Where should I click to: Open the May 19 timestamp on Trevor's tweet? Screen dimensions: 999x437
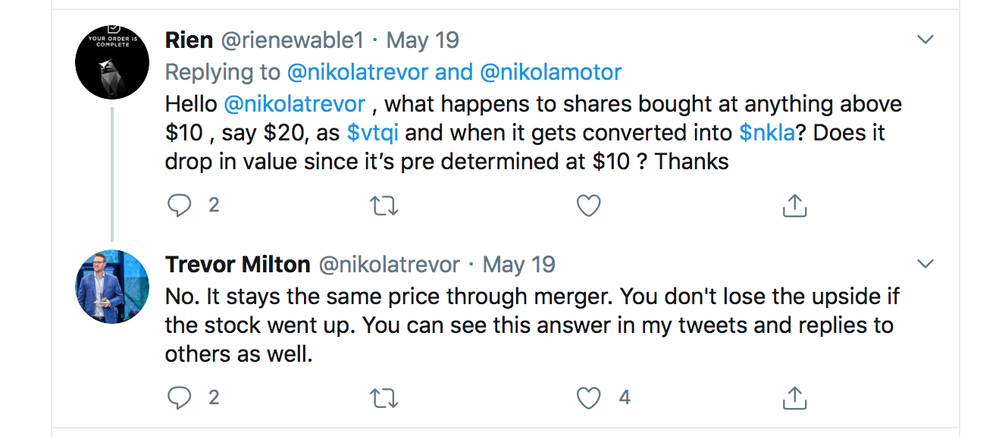point(519,265)
